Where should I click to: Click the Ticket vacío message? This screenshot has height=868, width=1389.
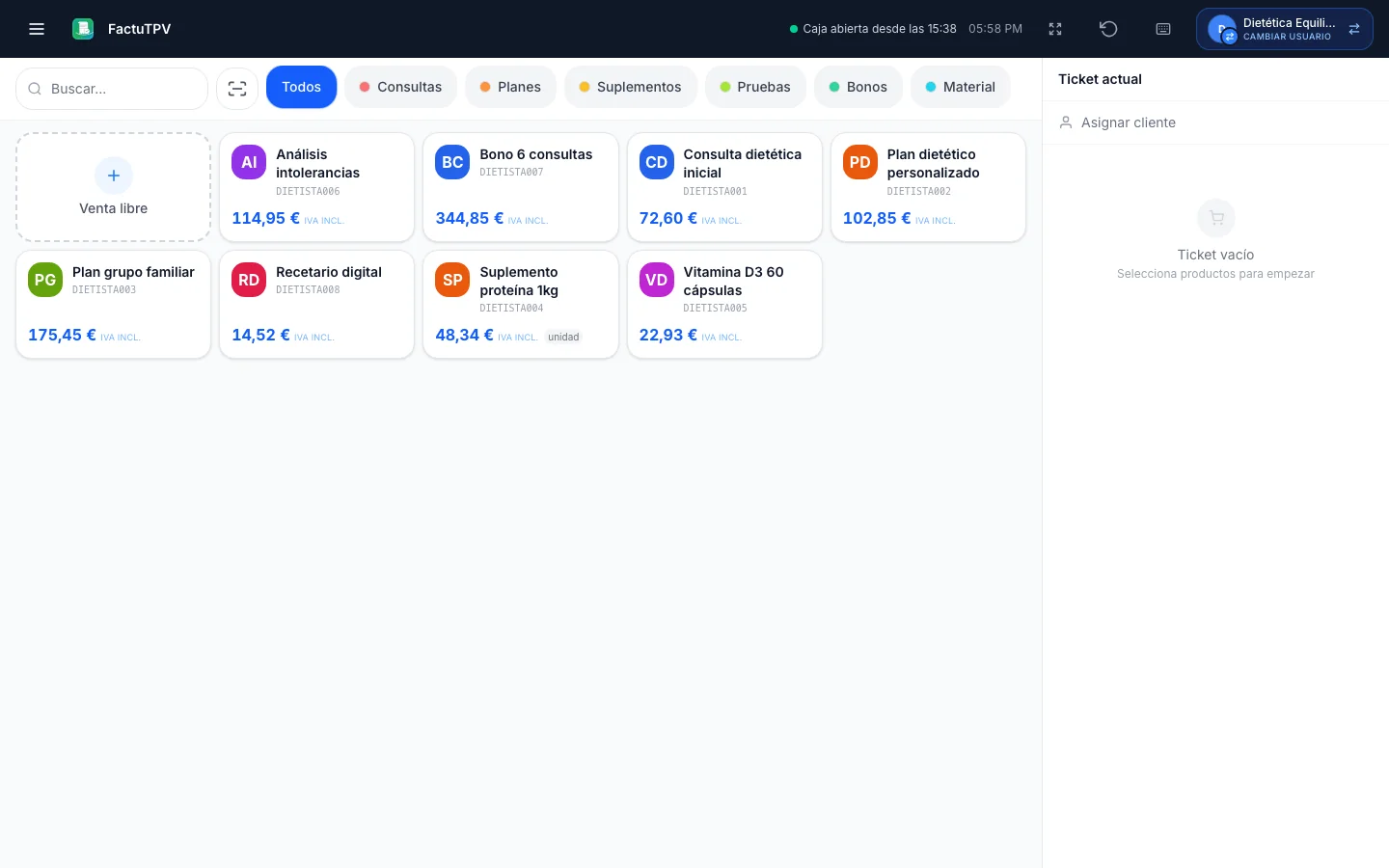[x=1215, y=255]
